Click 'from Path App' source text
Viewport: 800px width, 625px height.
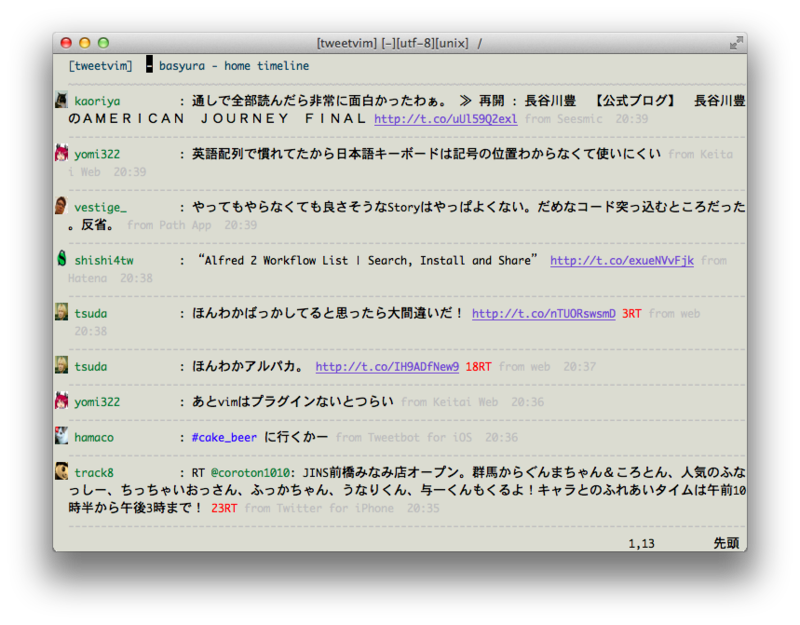click(169, 225)
